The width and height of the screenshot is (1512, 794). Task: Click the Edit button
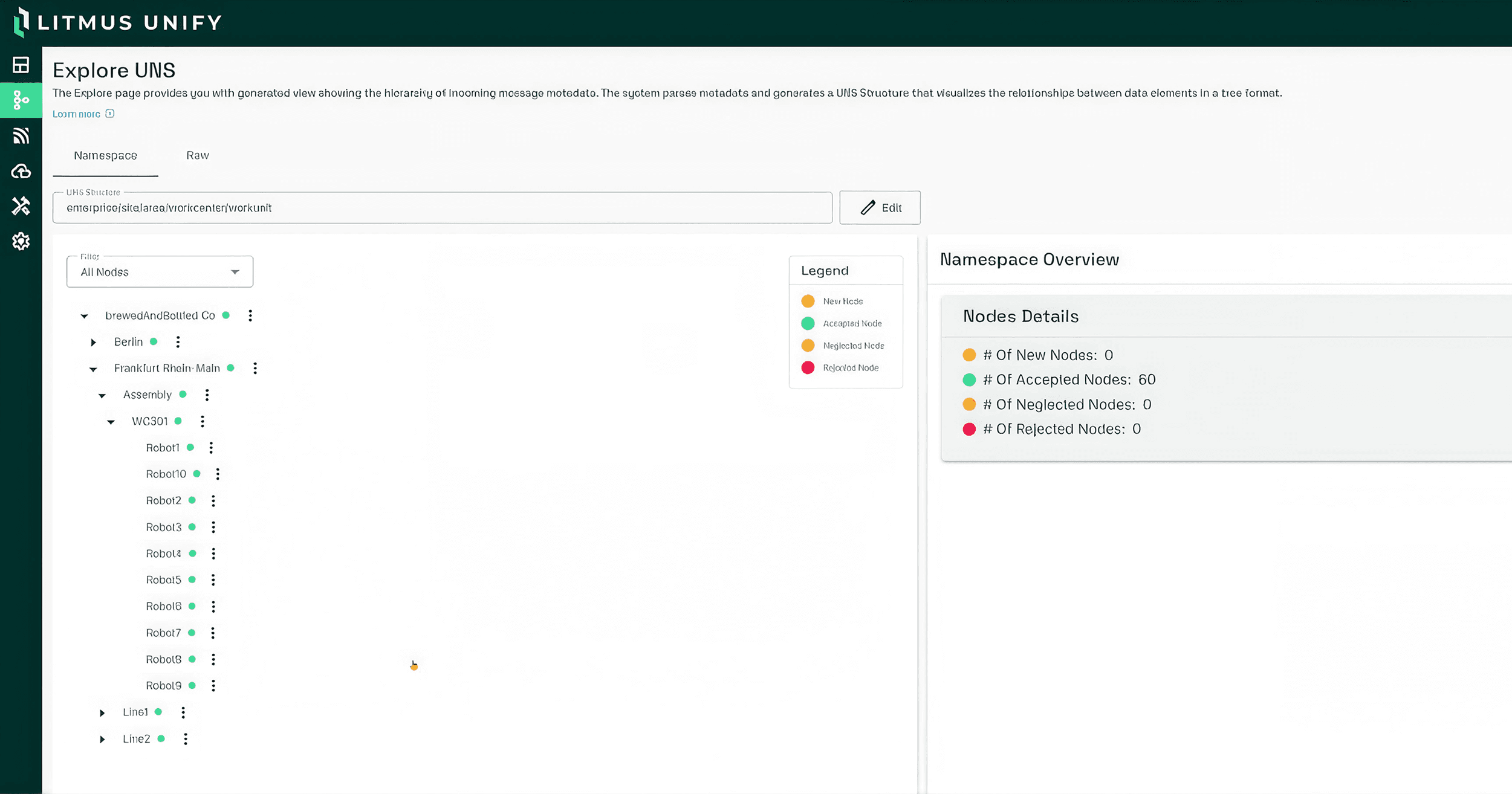[x=880, y=208]
